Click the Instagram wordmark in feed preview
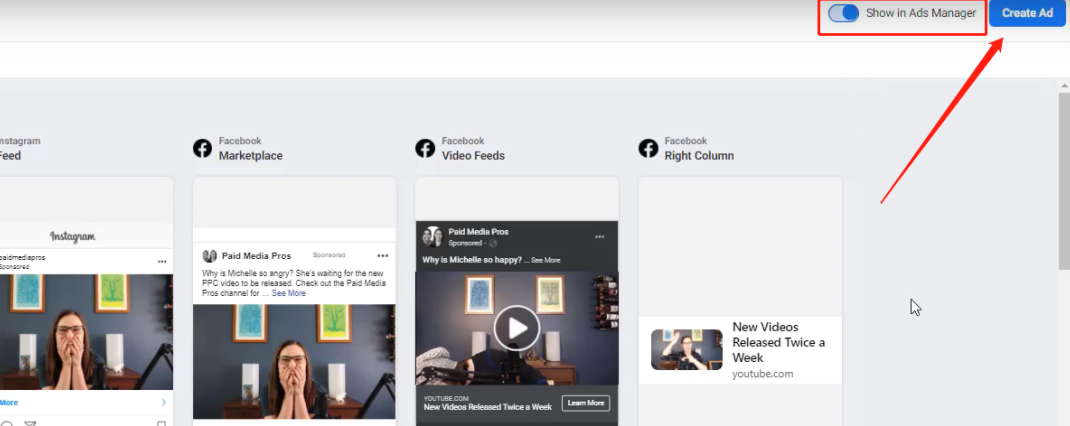 pos(72,237)
